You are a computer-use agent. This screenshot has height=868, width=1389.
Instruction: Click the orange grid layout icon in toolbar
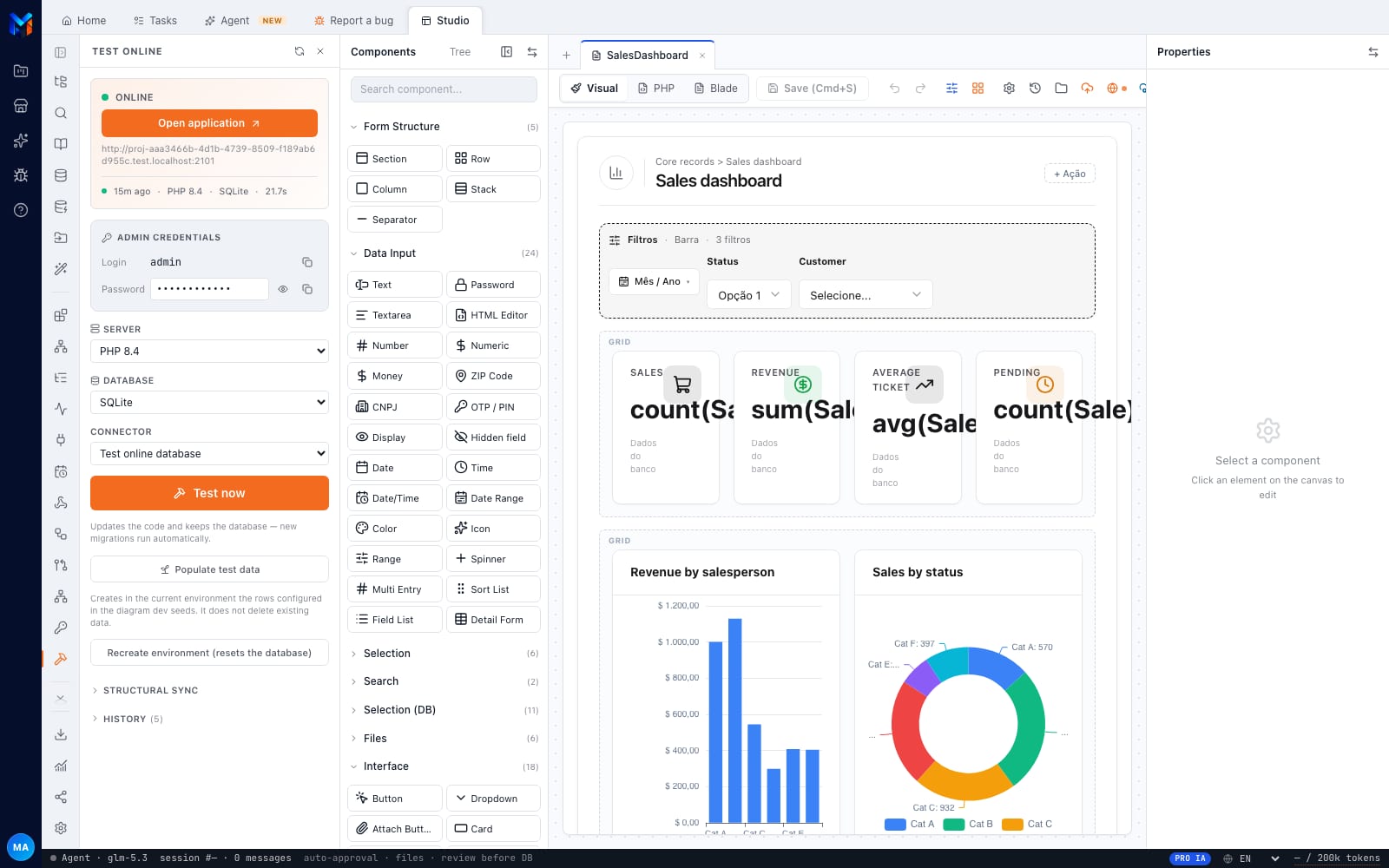(x=978, y=89)
